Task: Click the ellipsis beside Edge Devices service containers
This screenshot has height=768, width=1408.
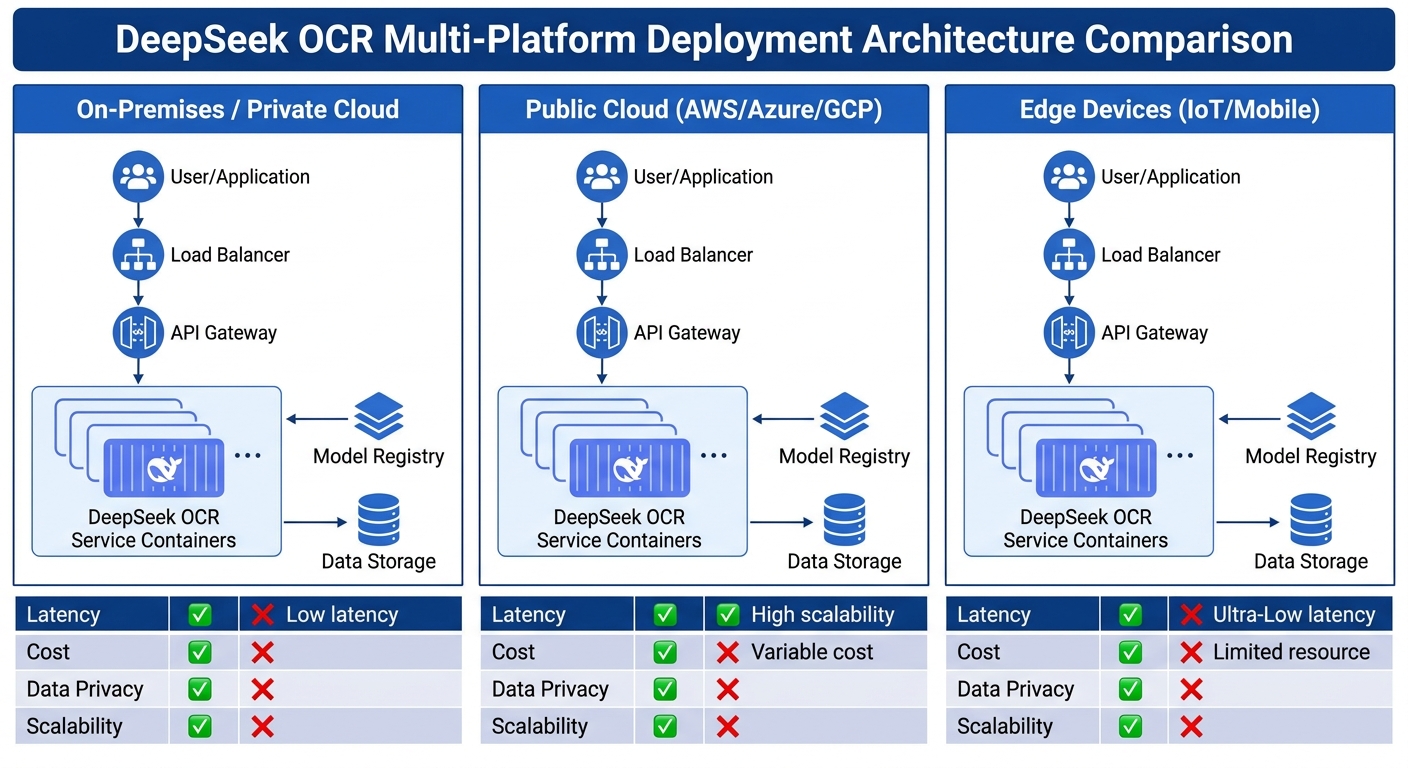Action: coord(1180,456)
